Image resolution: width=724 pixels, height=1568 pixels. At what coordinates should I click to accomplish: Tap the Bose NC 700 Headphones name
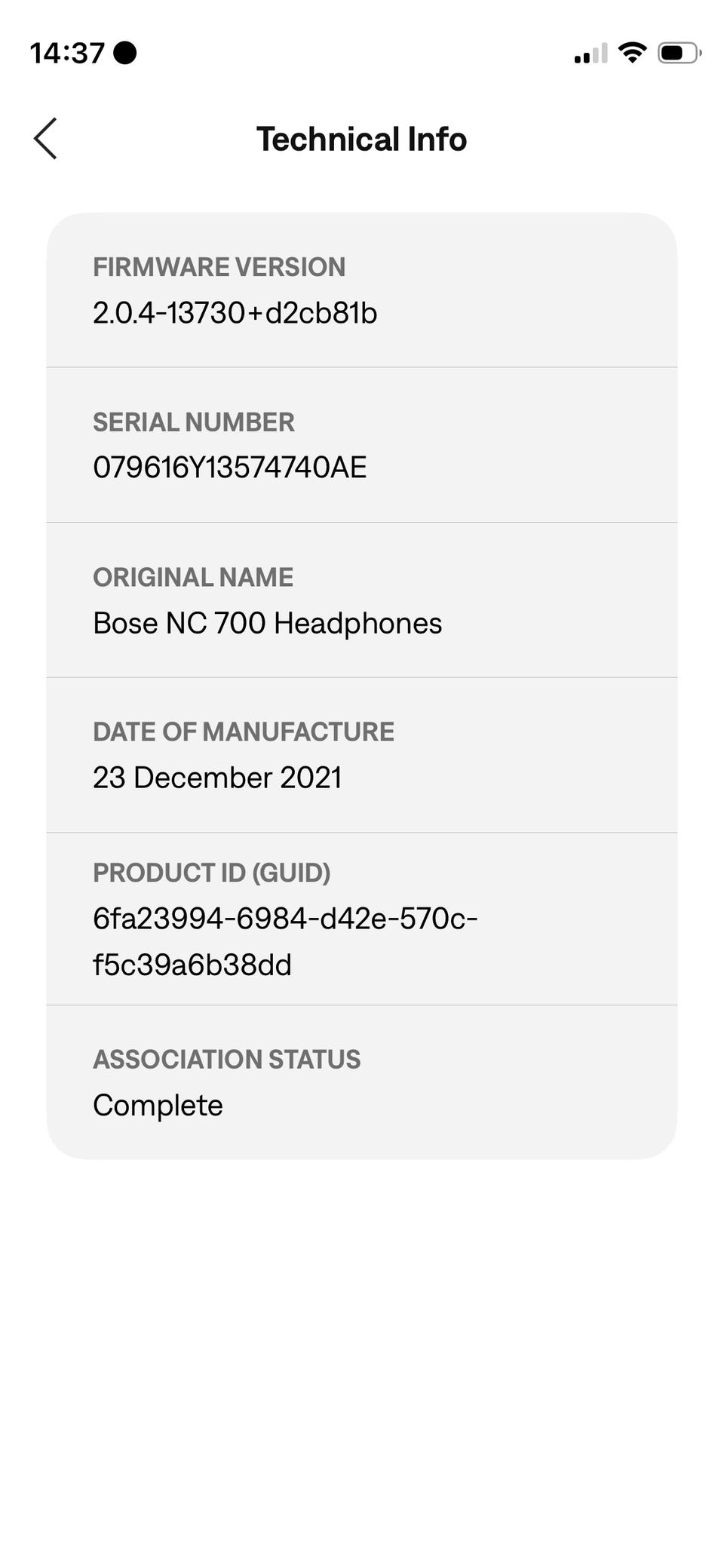click(267, 623)
